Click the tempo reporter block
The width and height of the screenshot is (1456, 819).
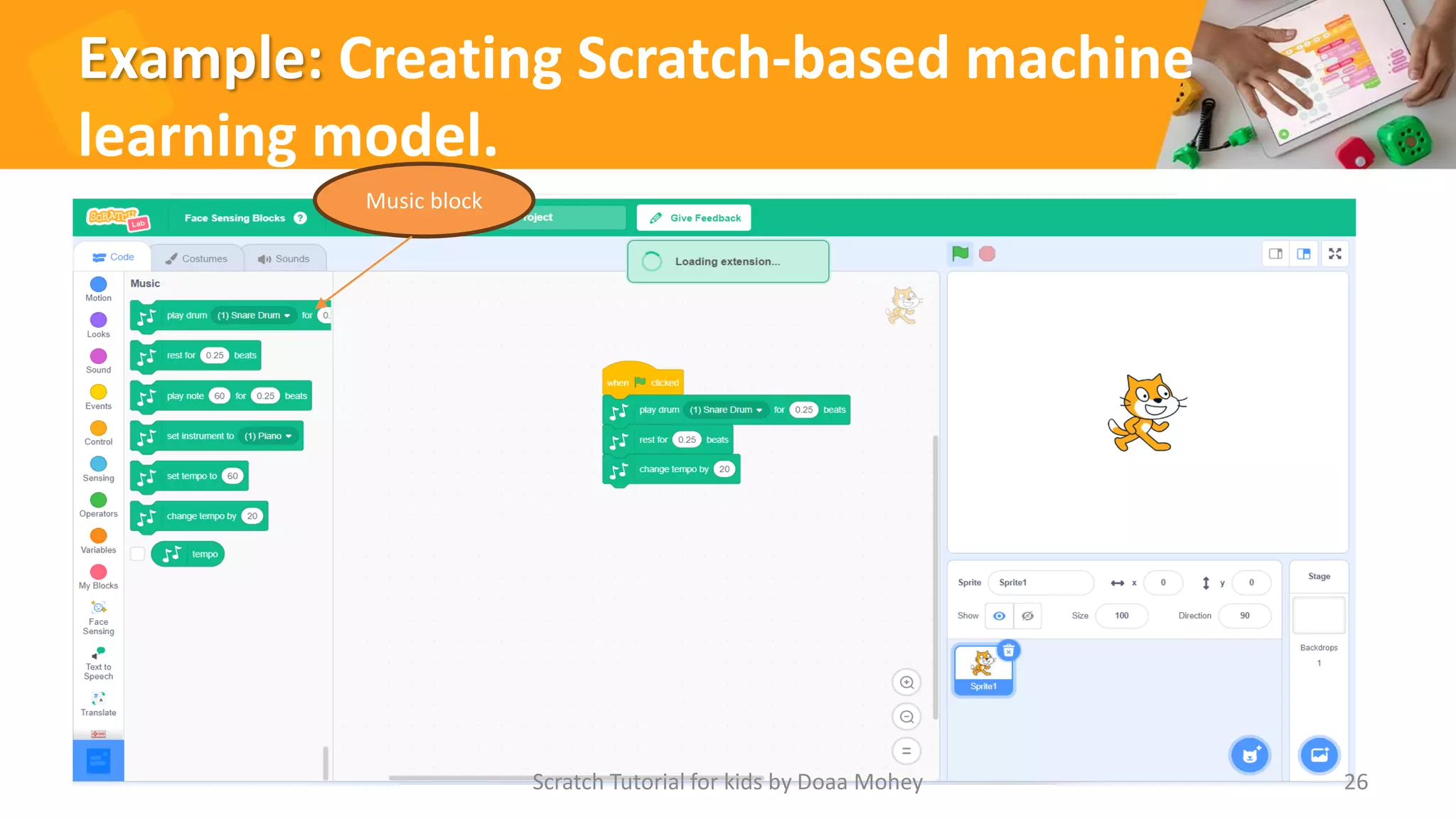(188, 554)
